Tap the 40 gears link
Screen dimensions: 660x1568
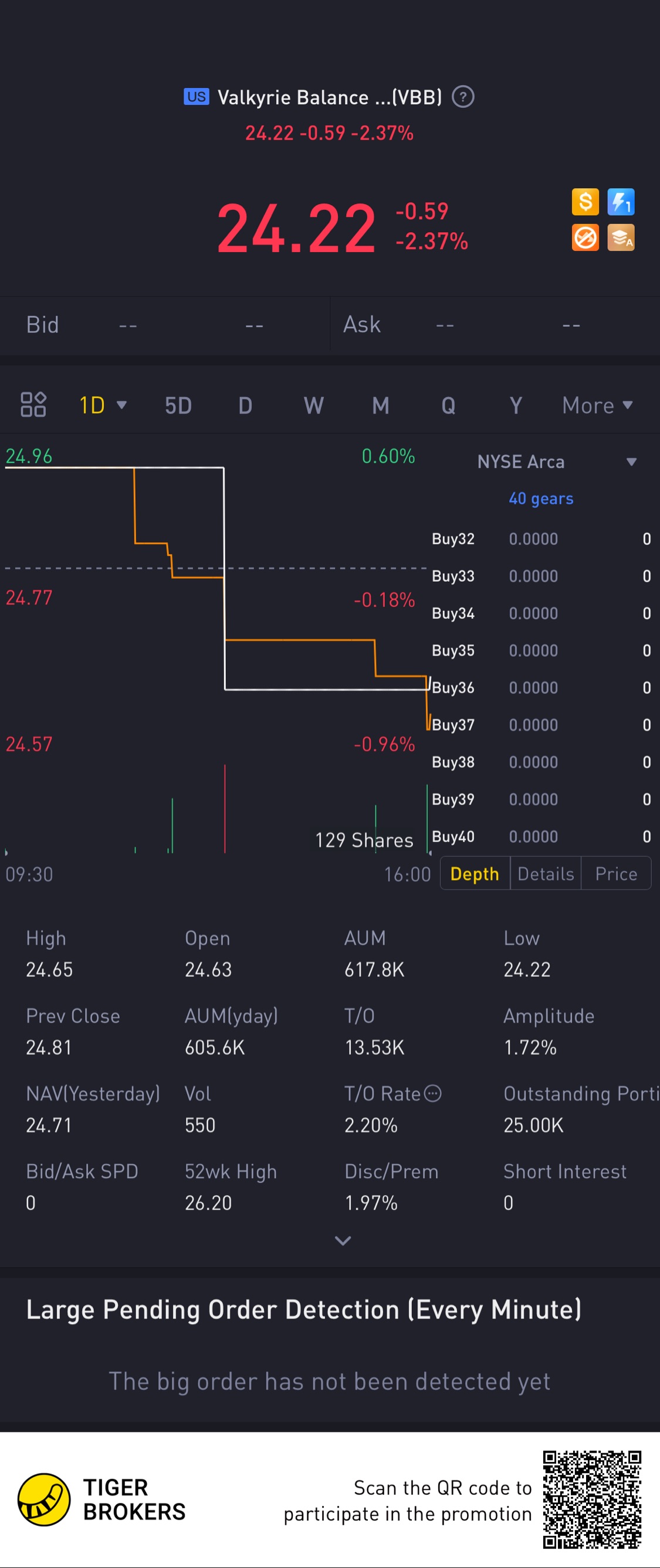coord(541,498)
